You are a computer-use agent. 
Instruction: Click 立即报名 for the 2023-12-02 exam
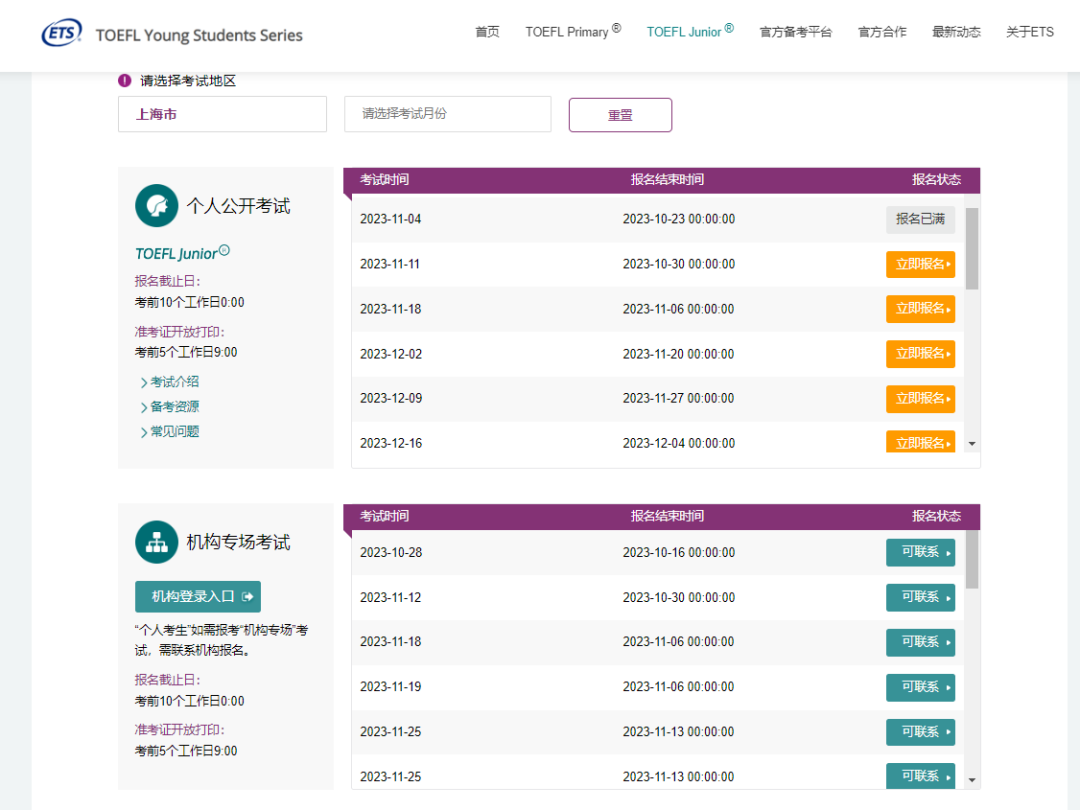click(920, 353)
